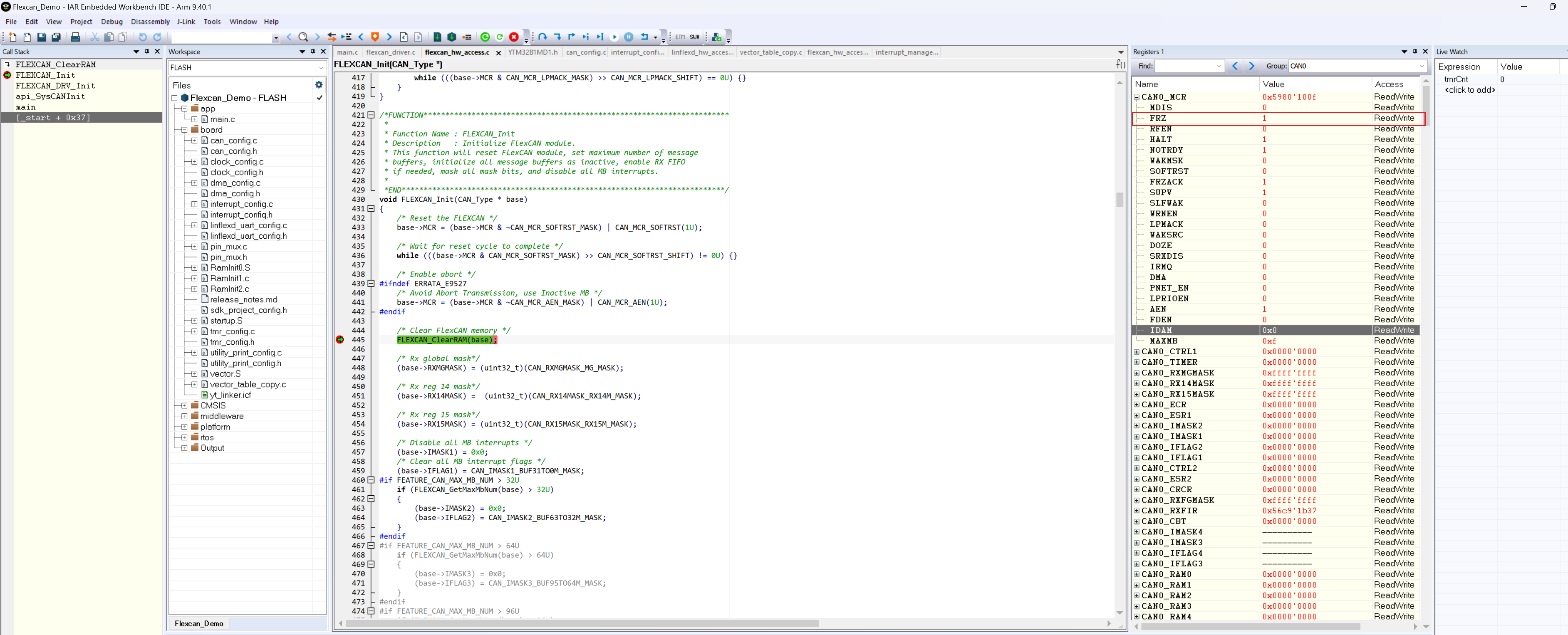The height and width of the screenshot is (635, 1568).
Task: Click the ETM trace toolbar button
Action: point(680,37)
